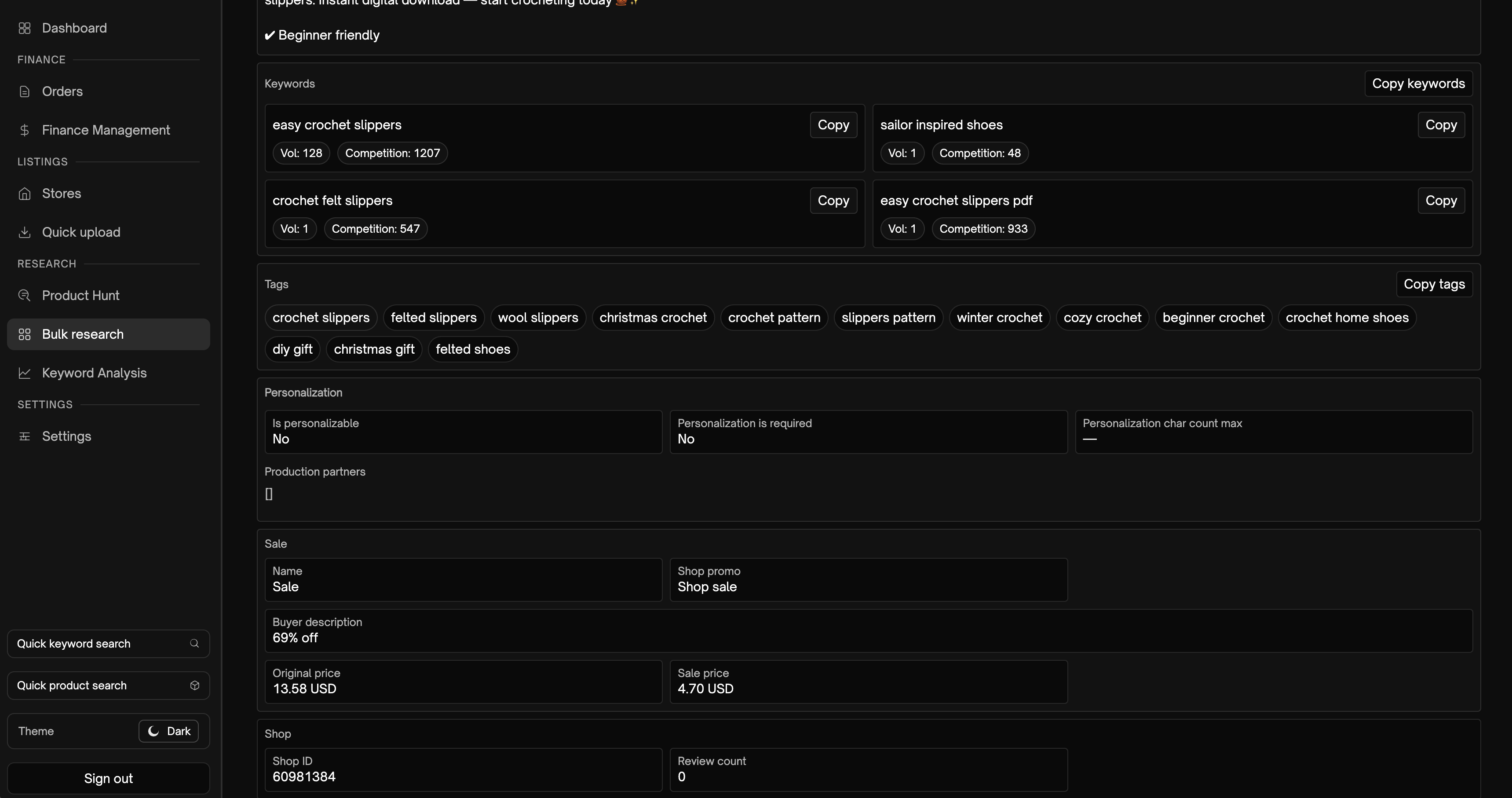
Task: Copy the sailor inspired shoes keyword
Action: 1441,124
